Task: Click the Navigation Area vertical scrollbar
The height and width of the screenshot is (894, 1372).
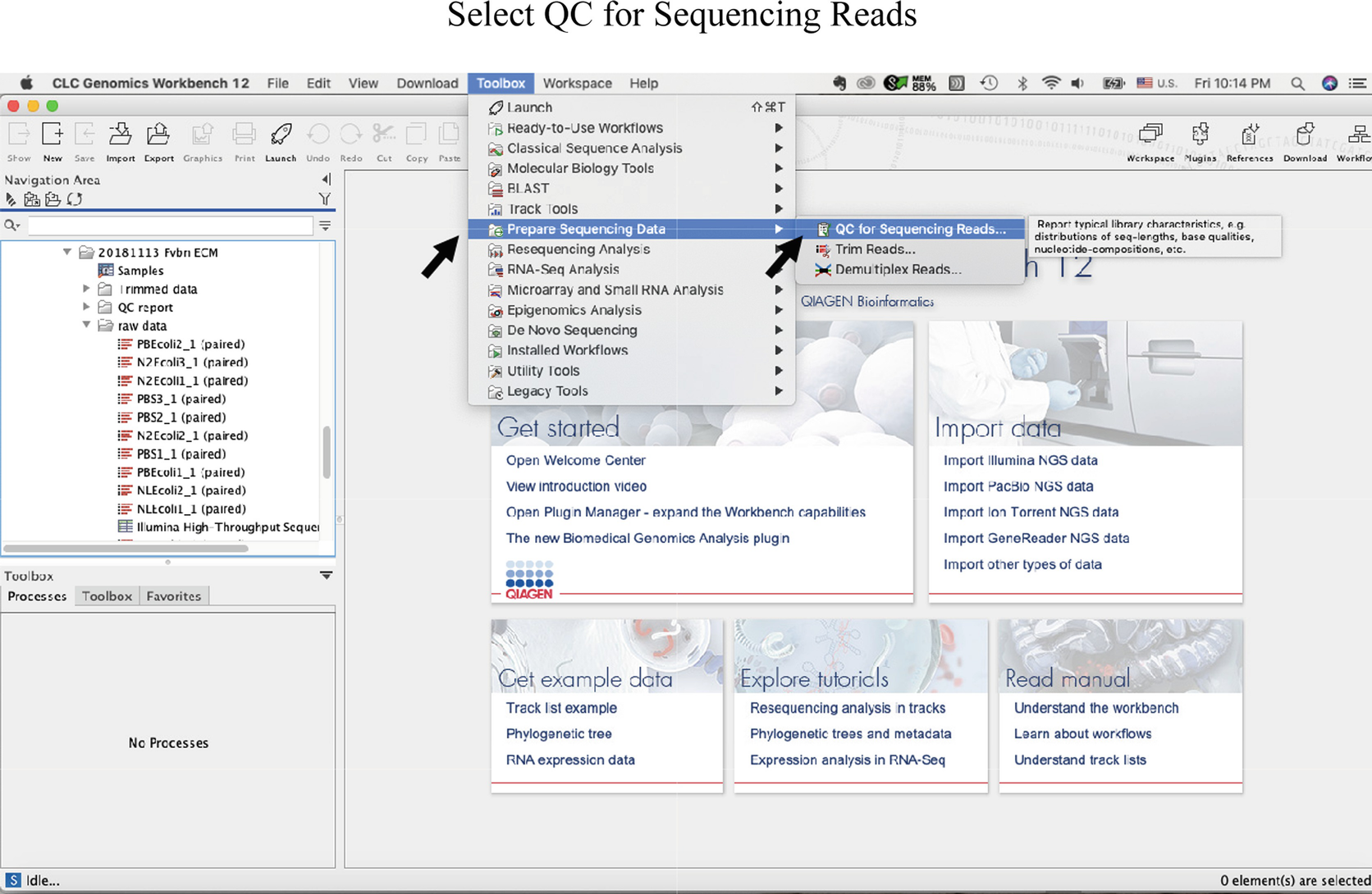Action: (x=327, y=451)
